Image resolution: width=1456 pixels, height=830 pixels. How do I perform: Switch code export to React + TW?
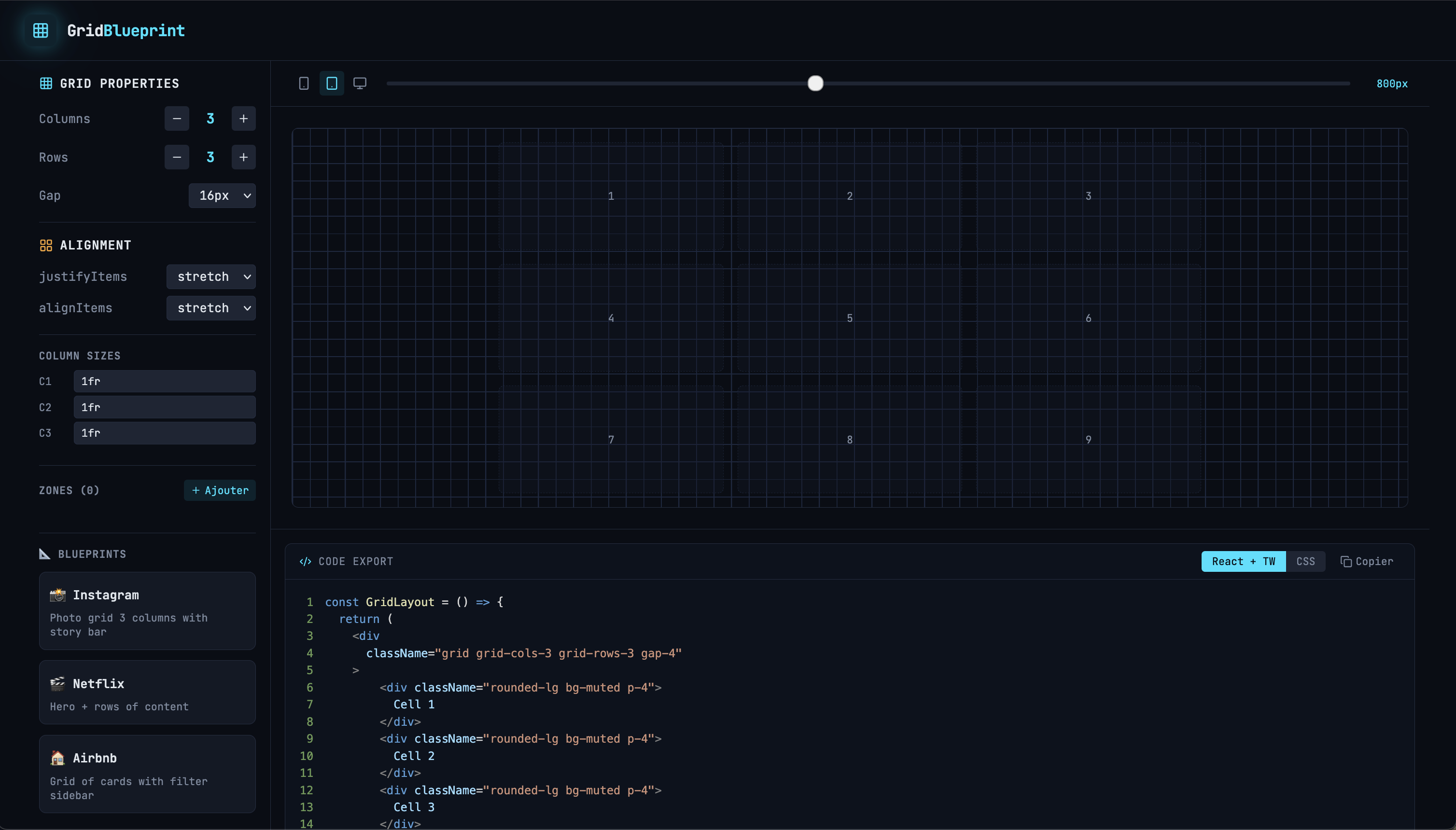[1243, 562]
